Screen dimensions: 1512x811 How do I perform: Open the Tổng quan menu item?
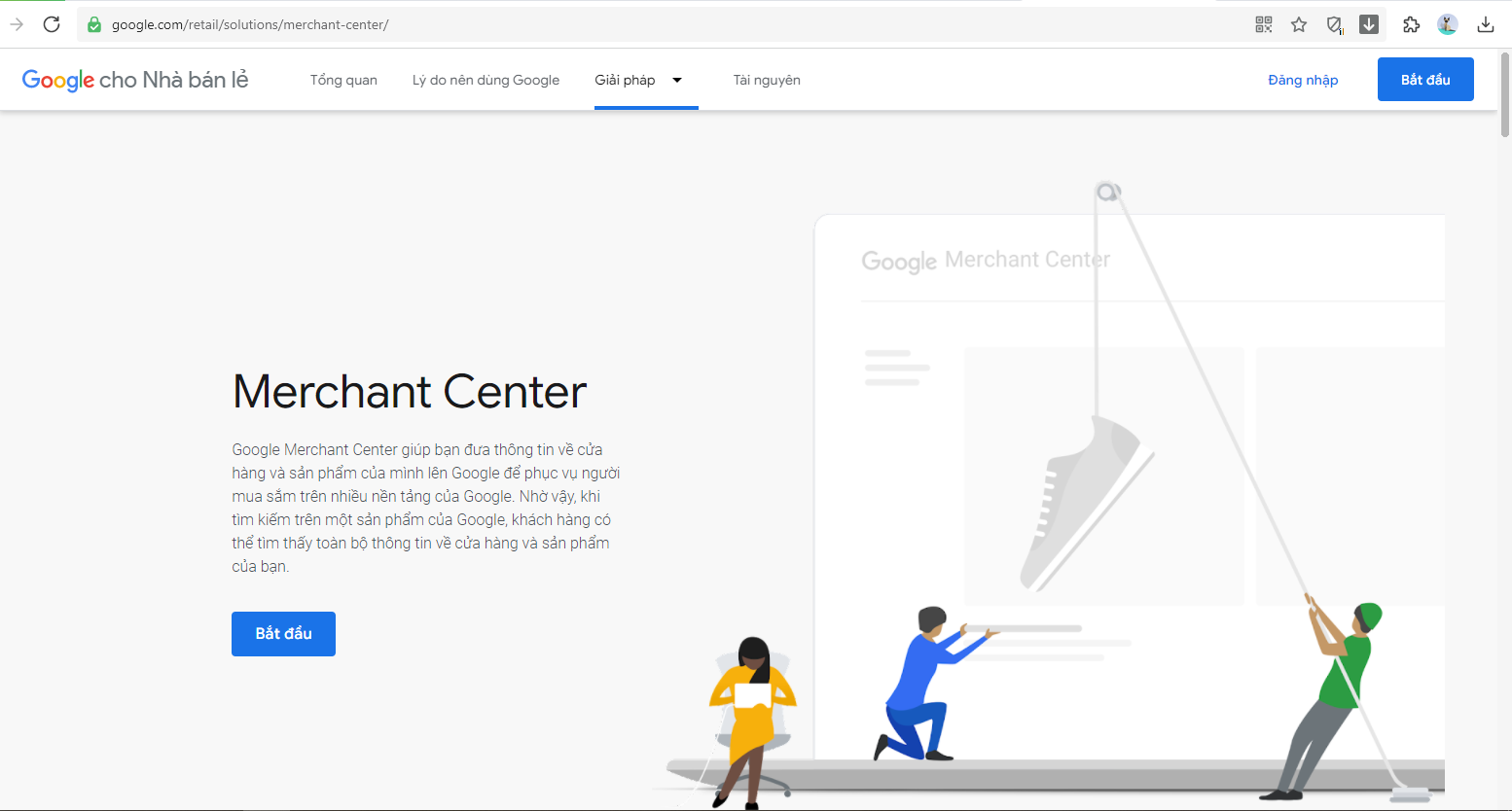point(343,81)
